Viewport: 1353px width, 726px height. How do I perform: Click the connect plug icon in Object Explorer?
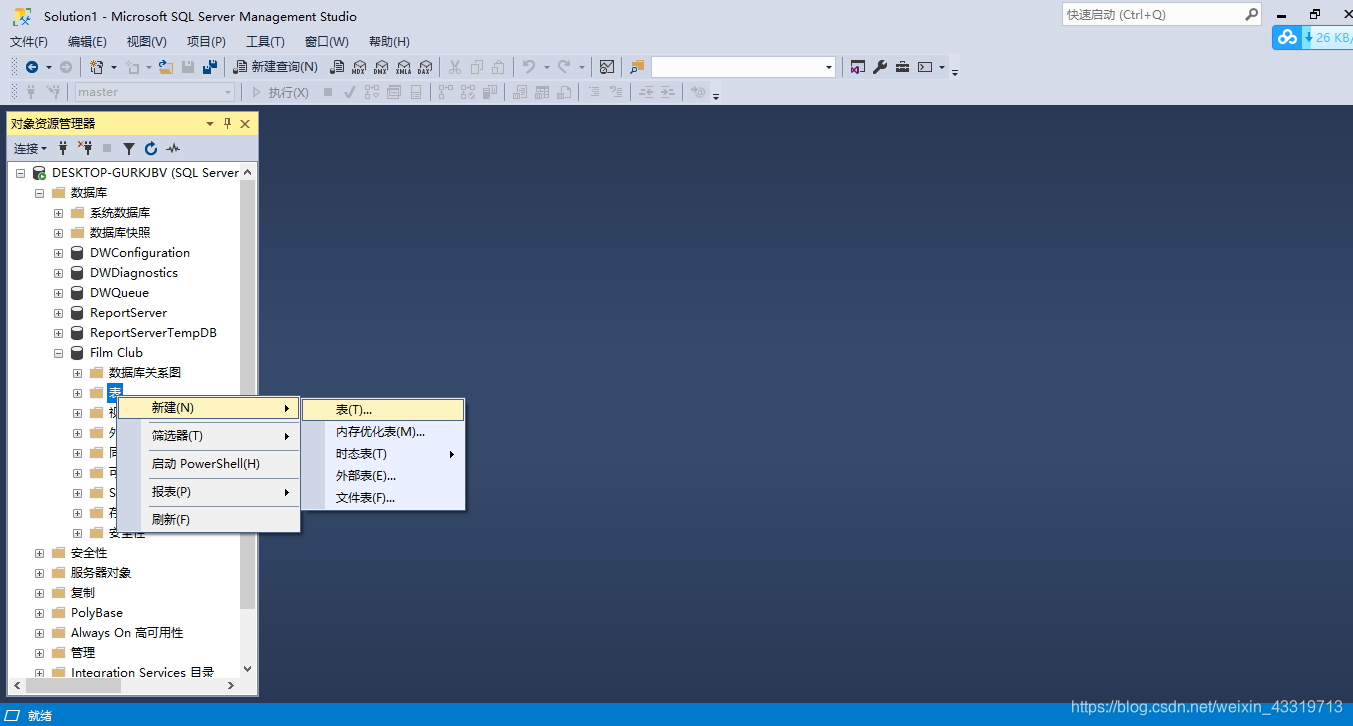pyautogui.click(x=63, y=148)
